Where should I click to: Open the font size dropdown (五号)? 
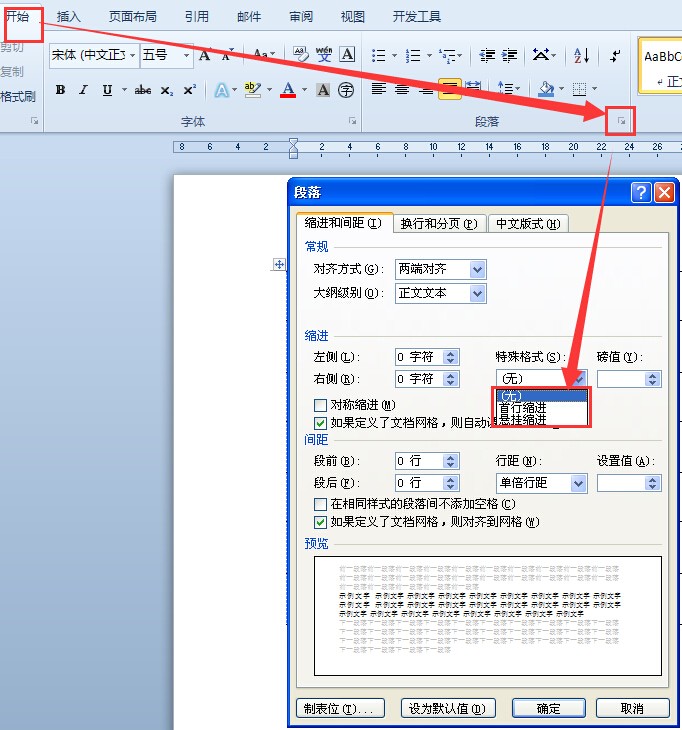186,55
